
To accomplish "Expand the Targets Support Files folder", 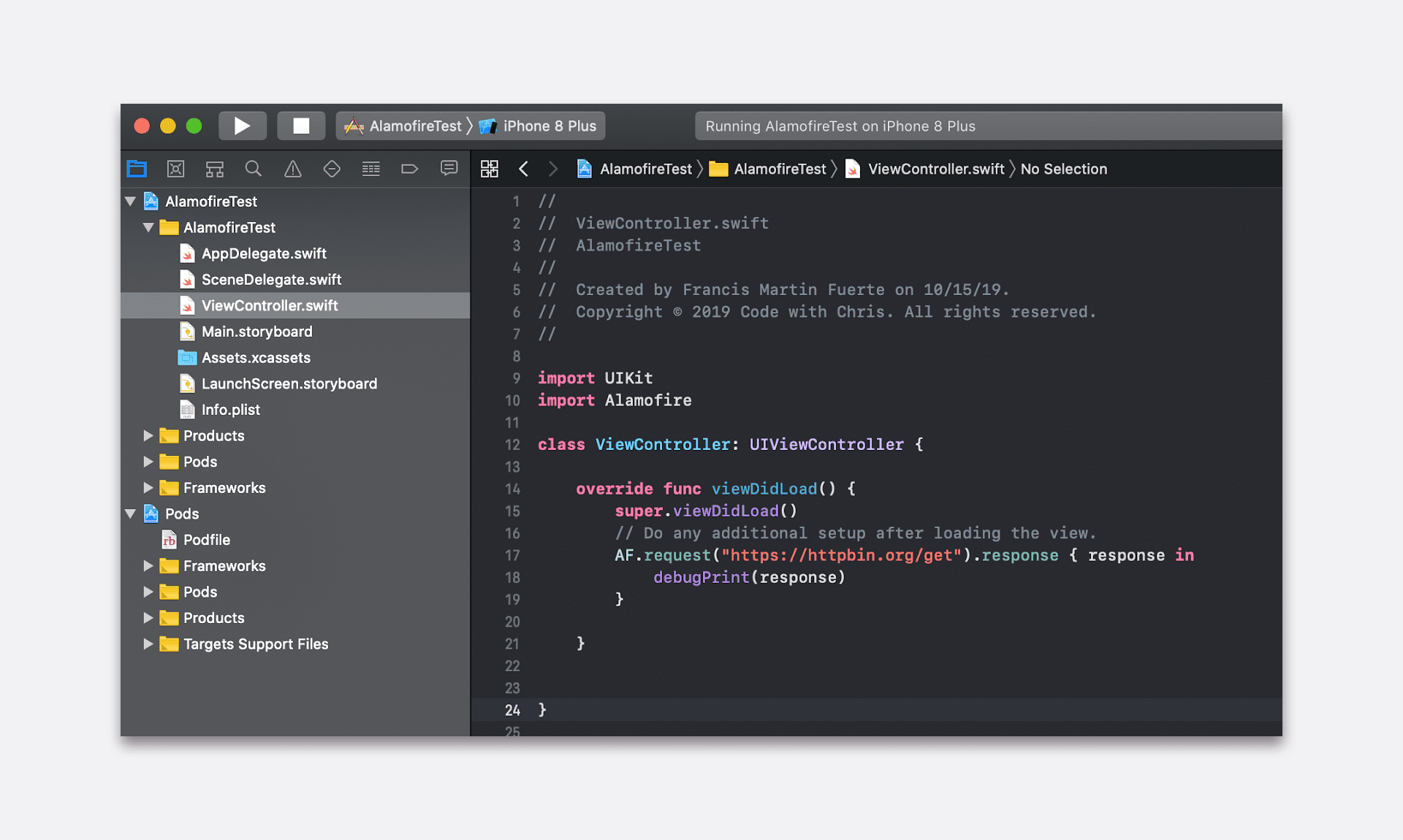I will click(148, 644).
